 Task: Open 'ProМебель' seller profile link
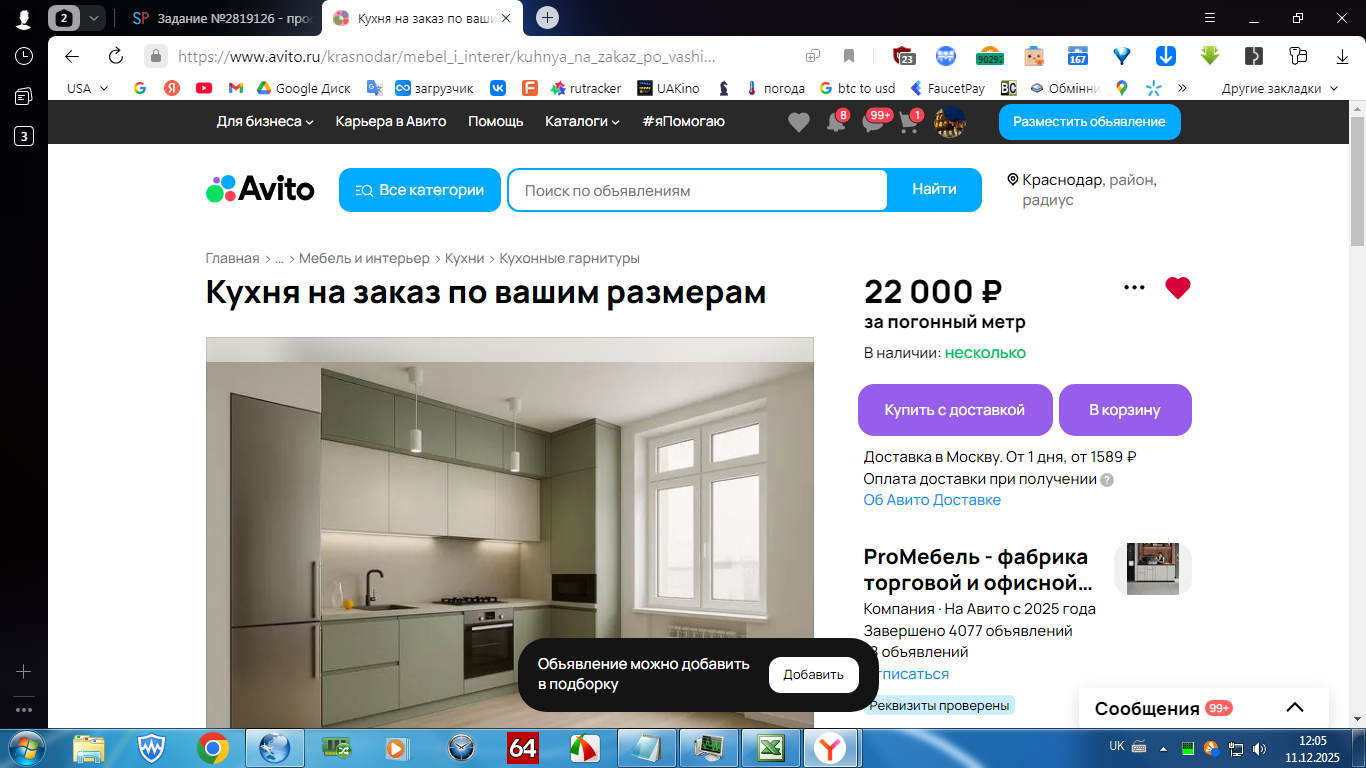click(976, 569)
